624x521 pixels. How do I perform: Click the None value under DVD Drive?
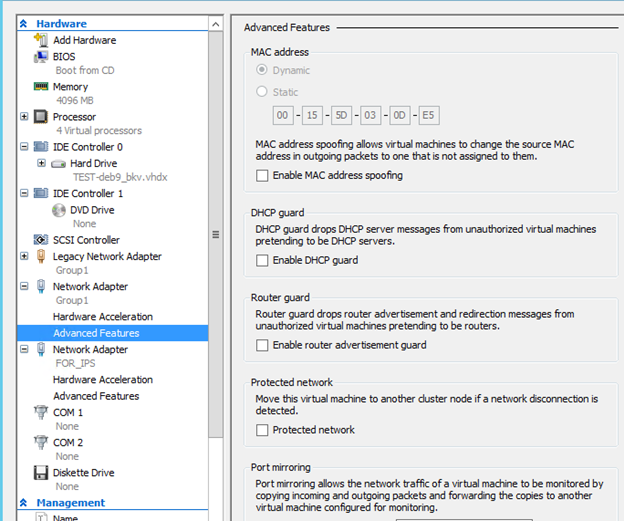tap(84, 224)
